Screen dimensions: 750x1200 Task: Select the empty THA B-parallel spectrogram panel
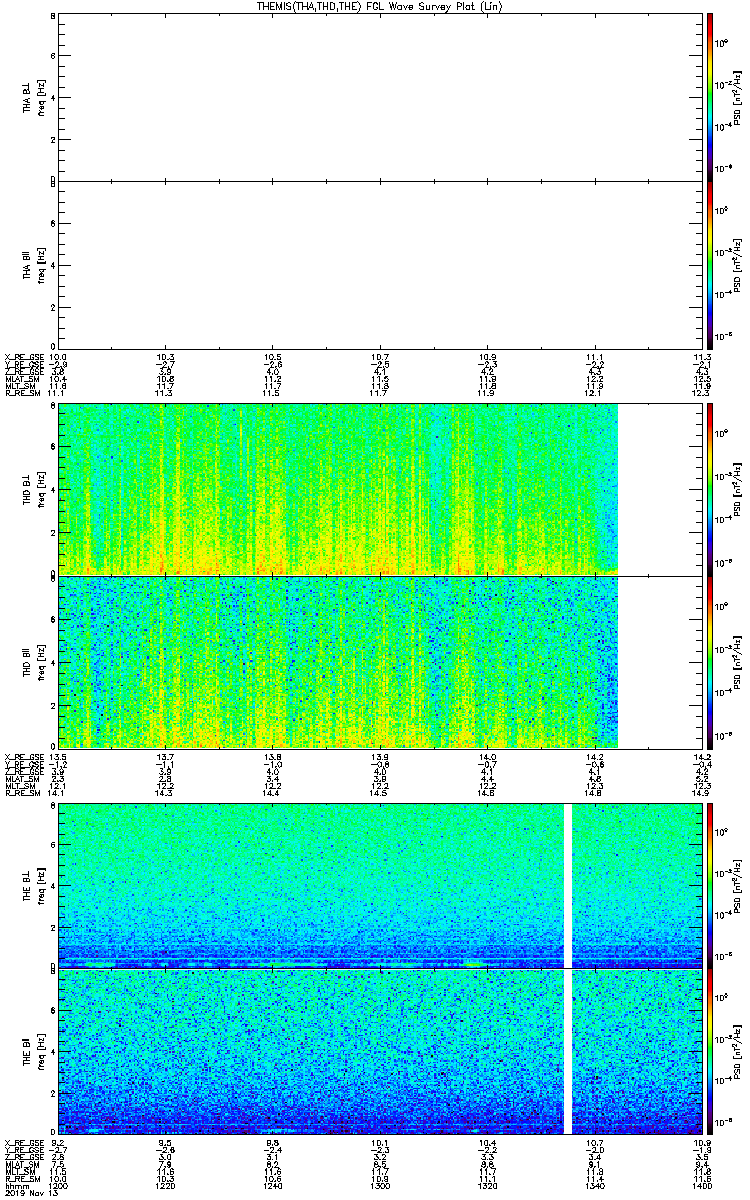379,264
